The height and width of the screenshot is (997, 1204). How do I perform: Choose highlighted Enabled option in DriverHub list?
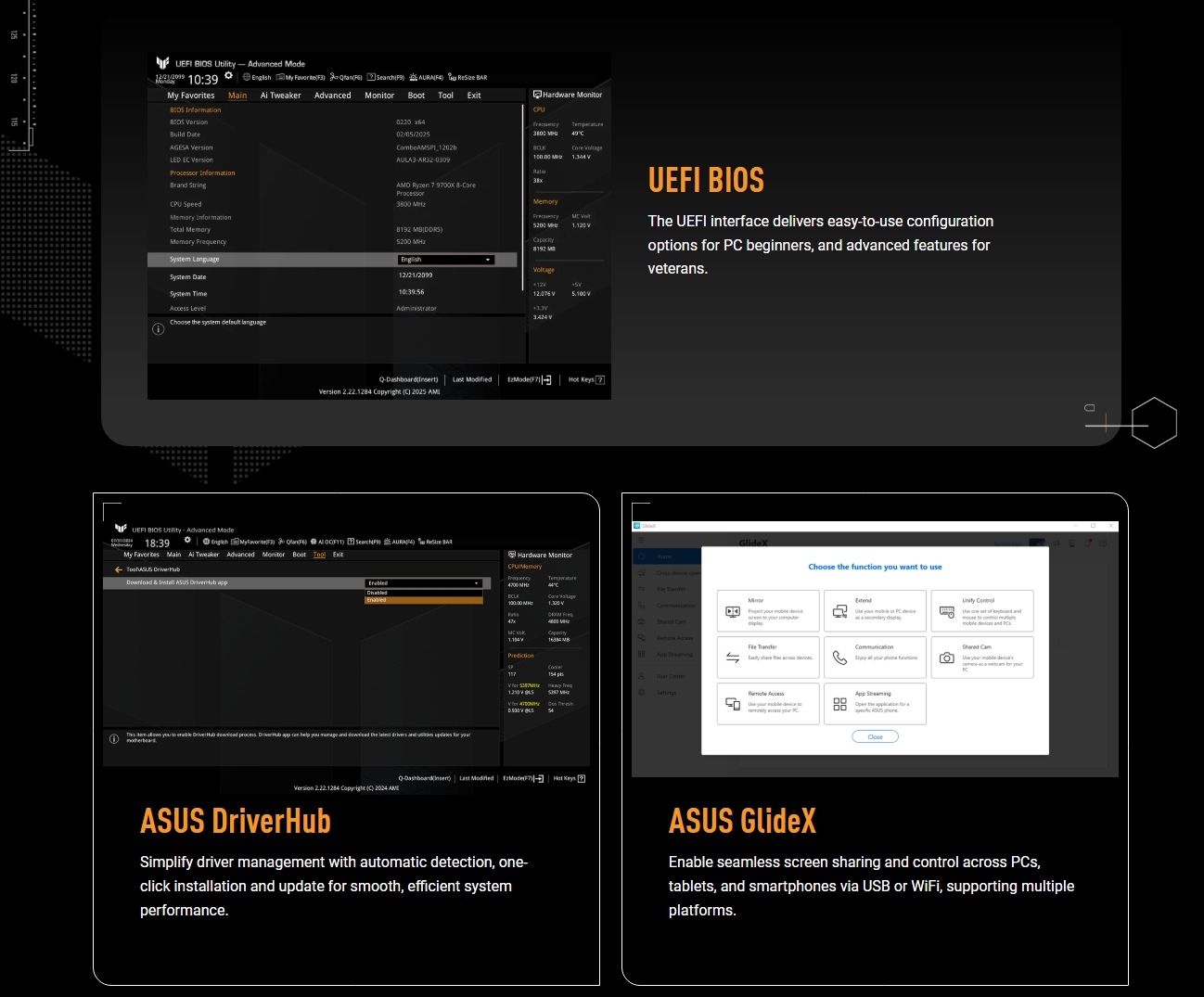coord(424,600)
